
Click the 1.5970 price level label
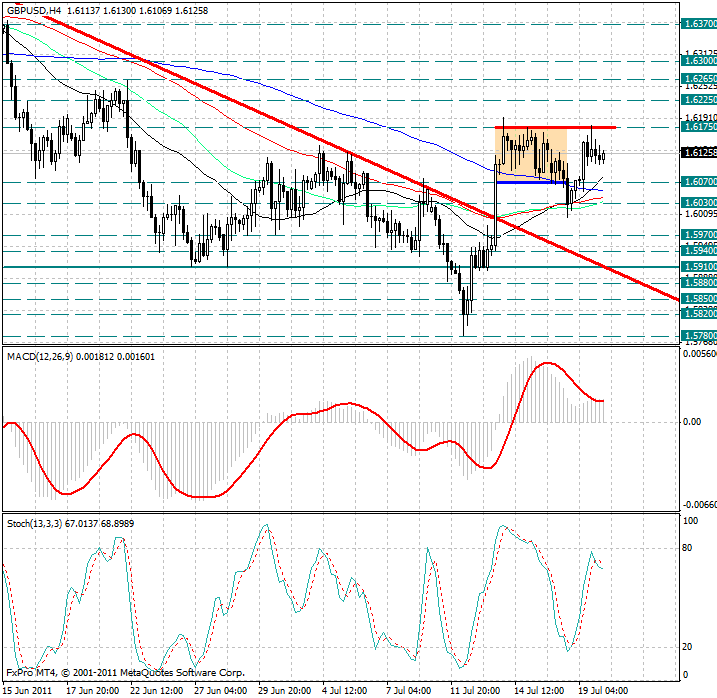coord(699,235)
